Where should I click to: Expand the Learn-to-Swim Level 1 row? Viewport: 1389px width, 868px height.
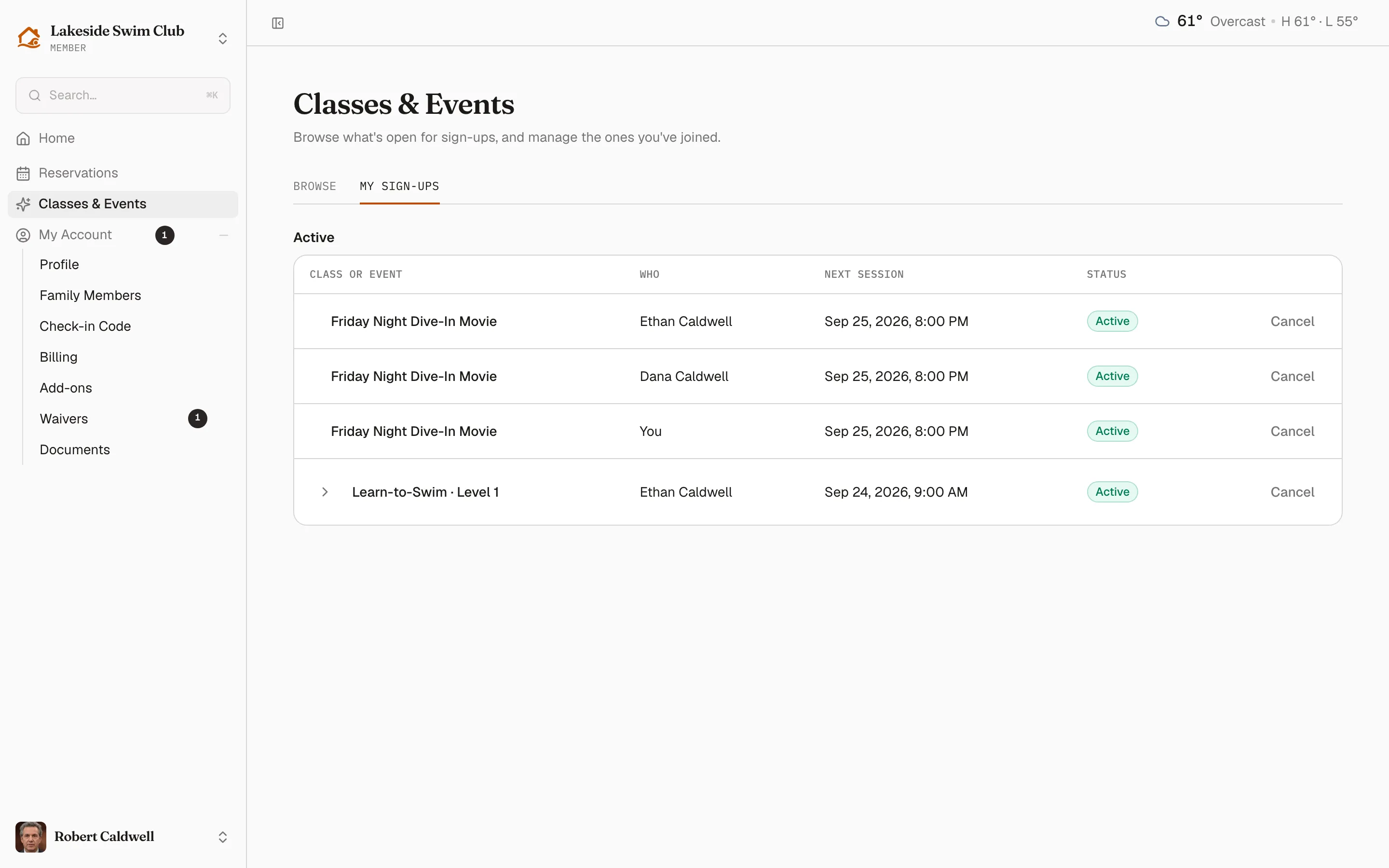325,492
